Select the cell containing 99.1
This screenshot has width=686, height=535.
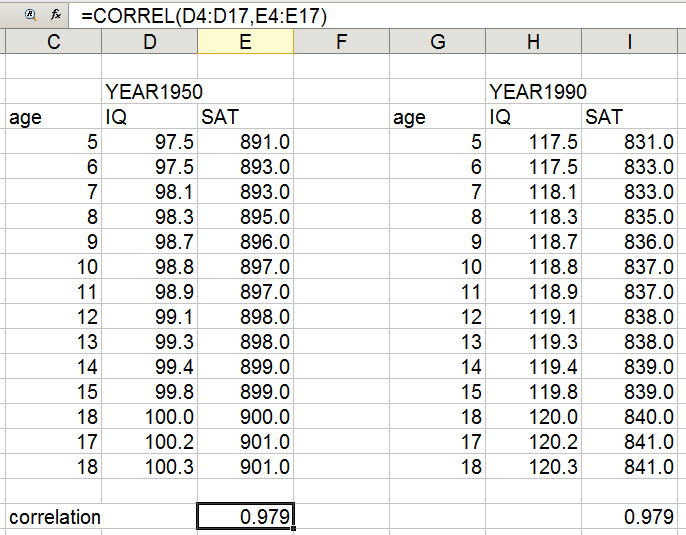point(150,316)
